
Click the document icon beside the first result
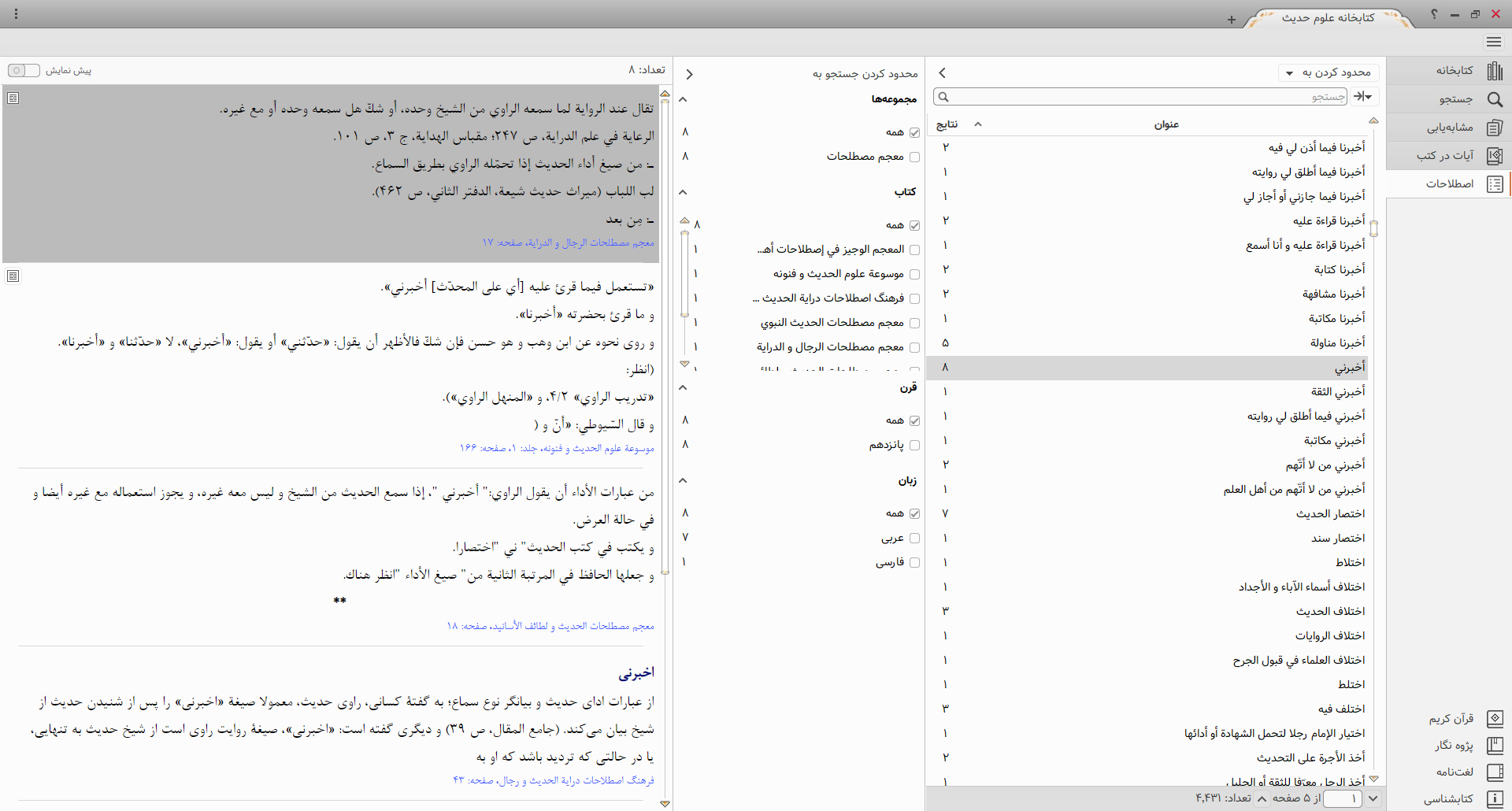point(13,98)
